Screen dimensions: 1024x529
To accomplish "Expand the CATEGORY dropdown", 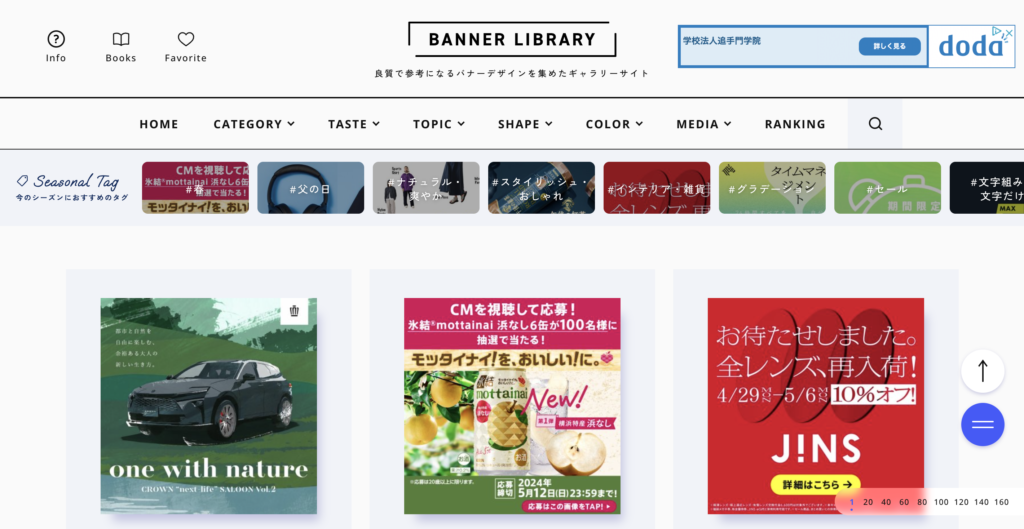I will click(254, 124).
